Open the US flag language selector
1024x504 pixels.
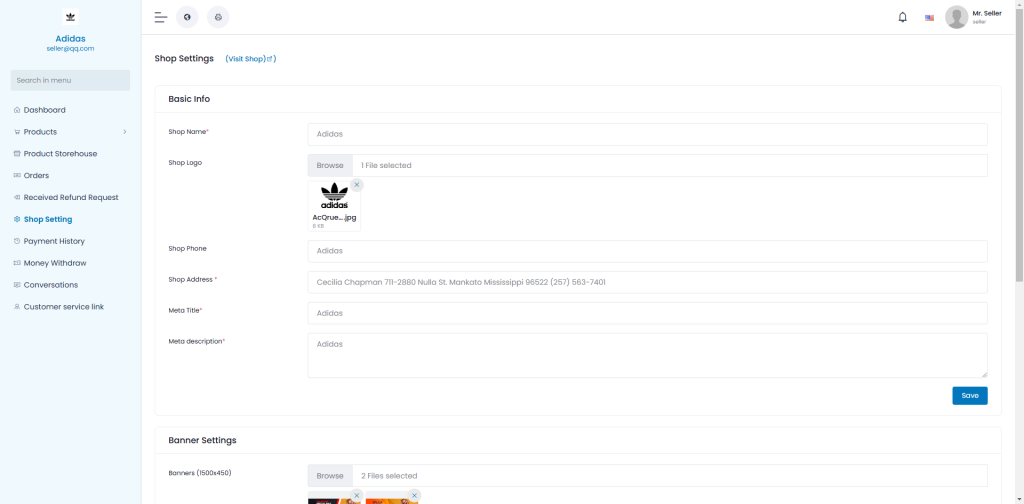pos(929,18)
